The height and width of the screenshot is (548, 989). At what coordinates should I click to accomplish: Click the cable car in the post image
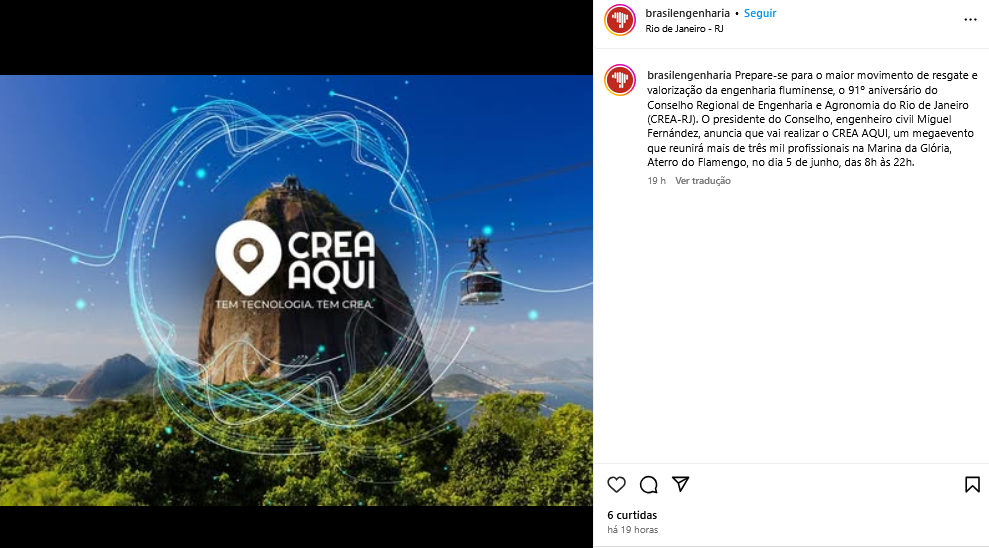481,271
